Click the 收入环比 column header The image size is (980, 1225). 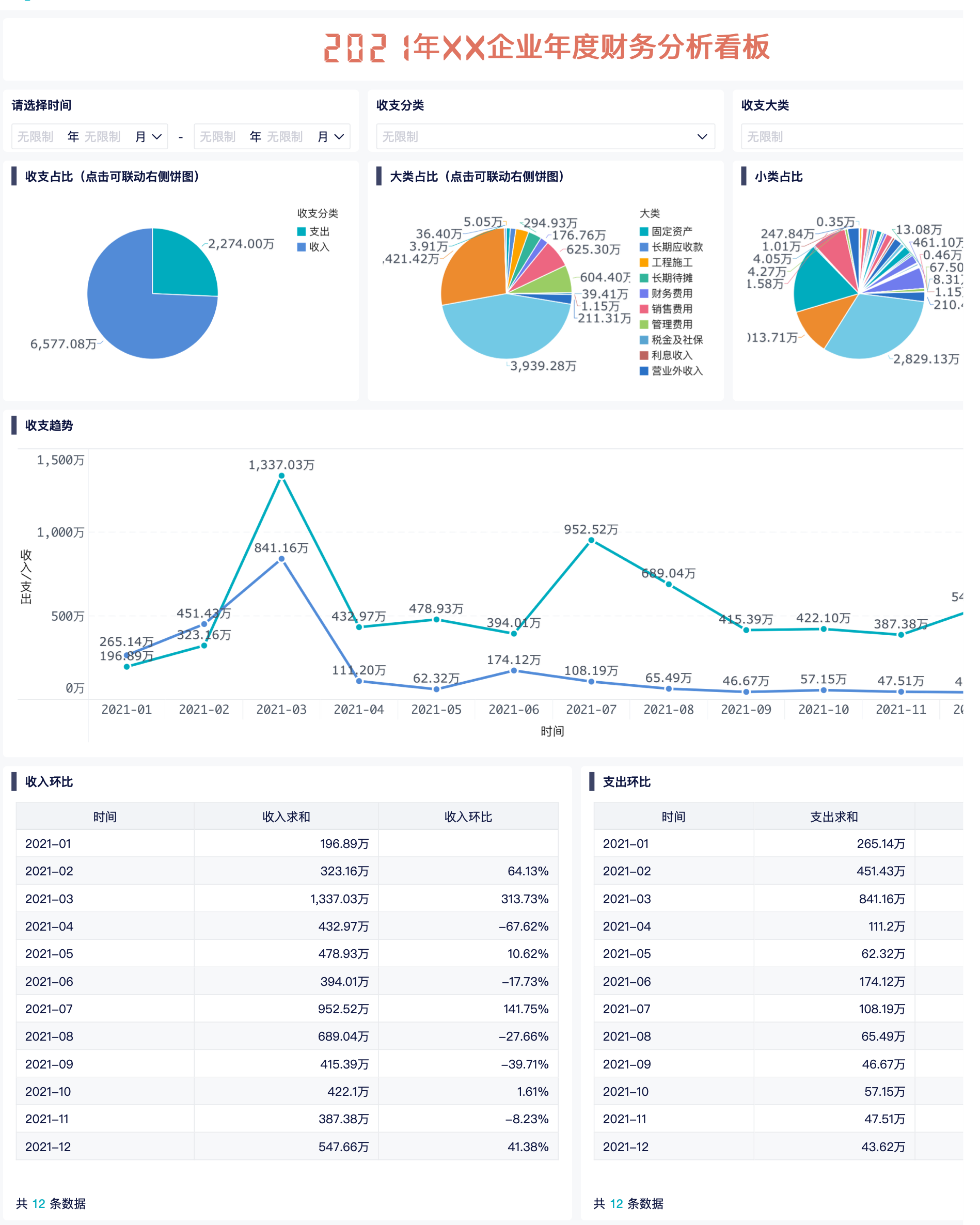coord(468,816)
